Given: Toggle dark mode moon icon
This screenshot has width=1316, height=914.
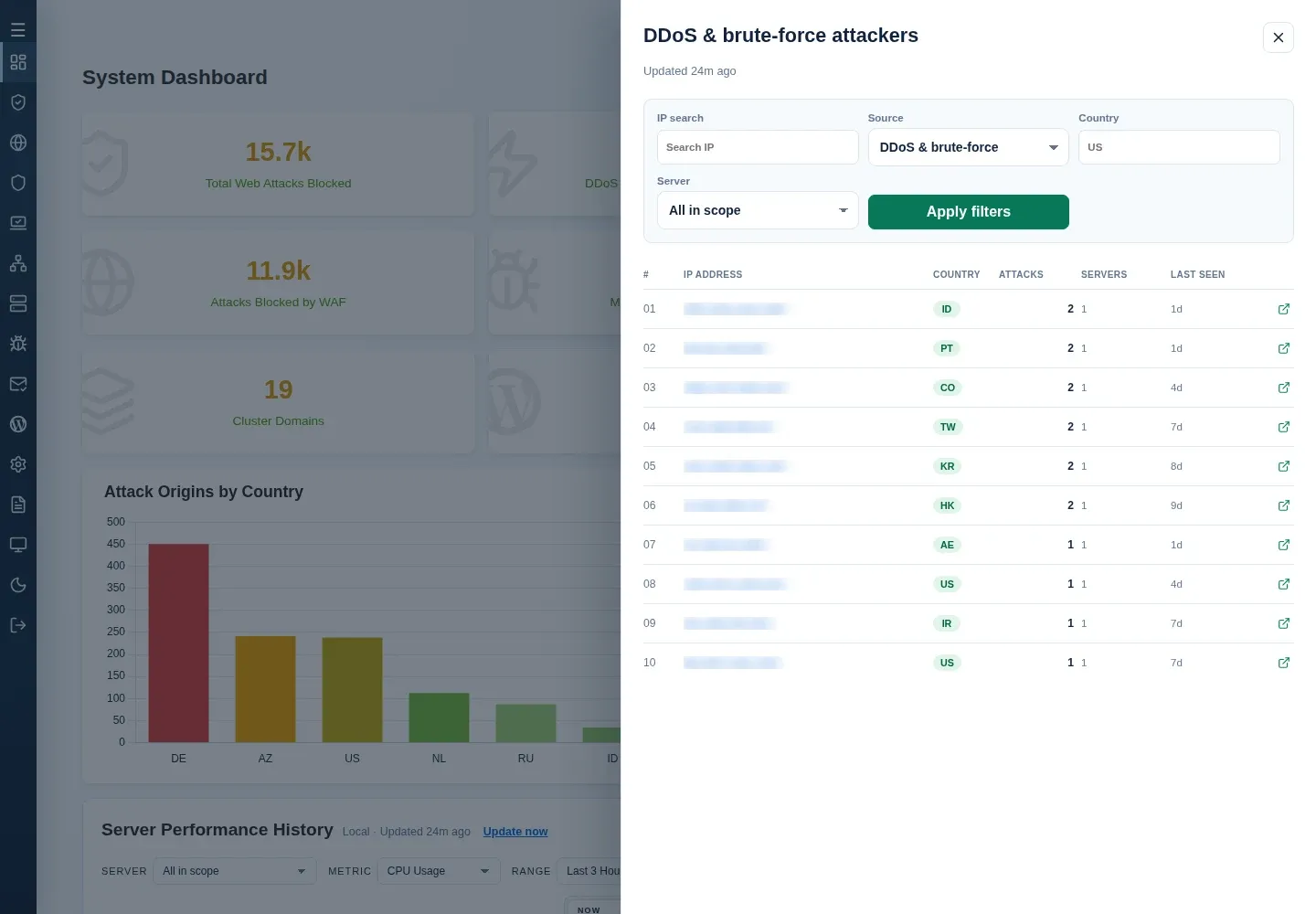Looking at the screenshot, I should point(17,585).
